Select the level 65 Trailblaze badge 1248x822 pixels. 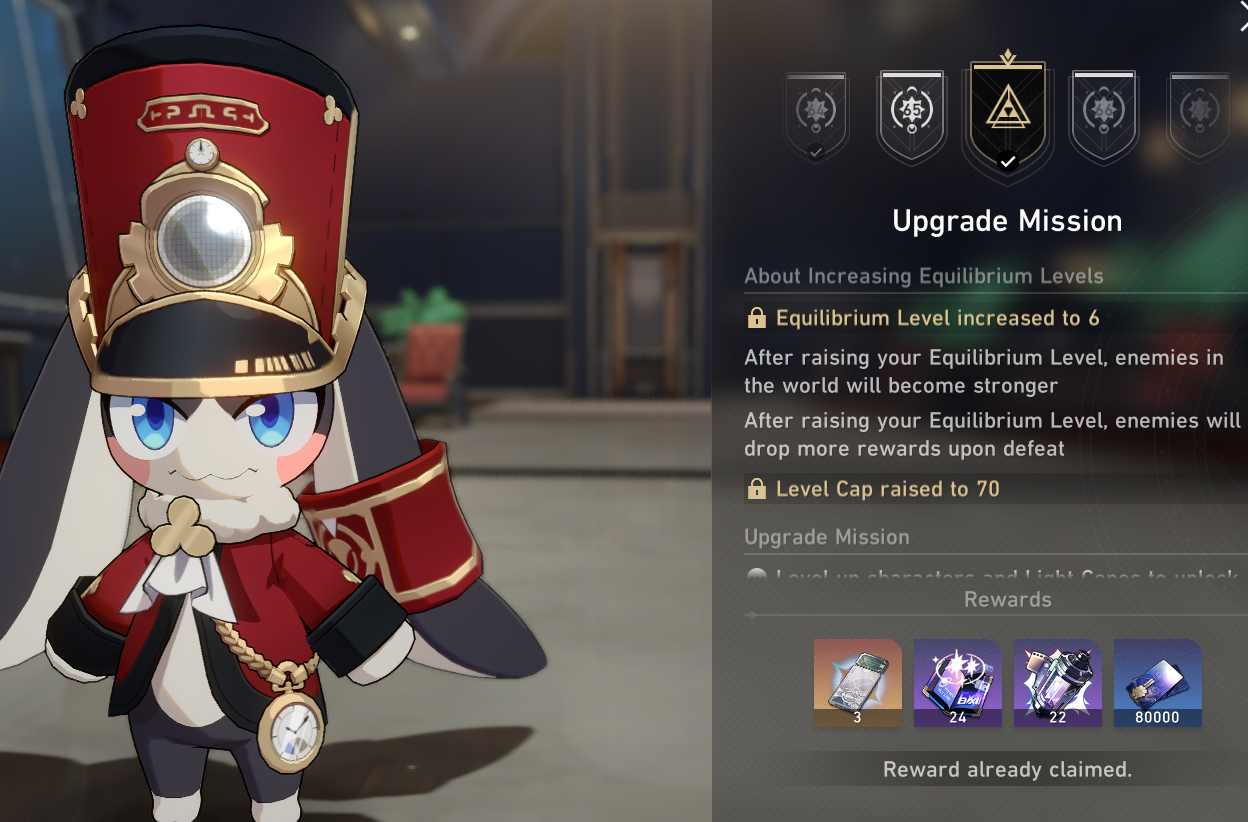pyautogui.click(x=911, y=116)
